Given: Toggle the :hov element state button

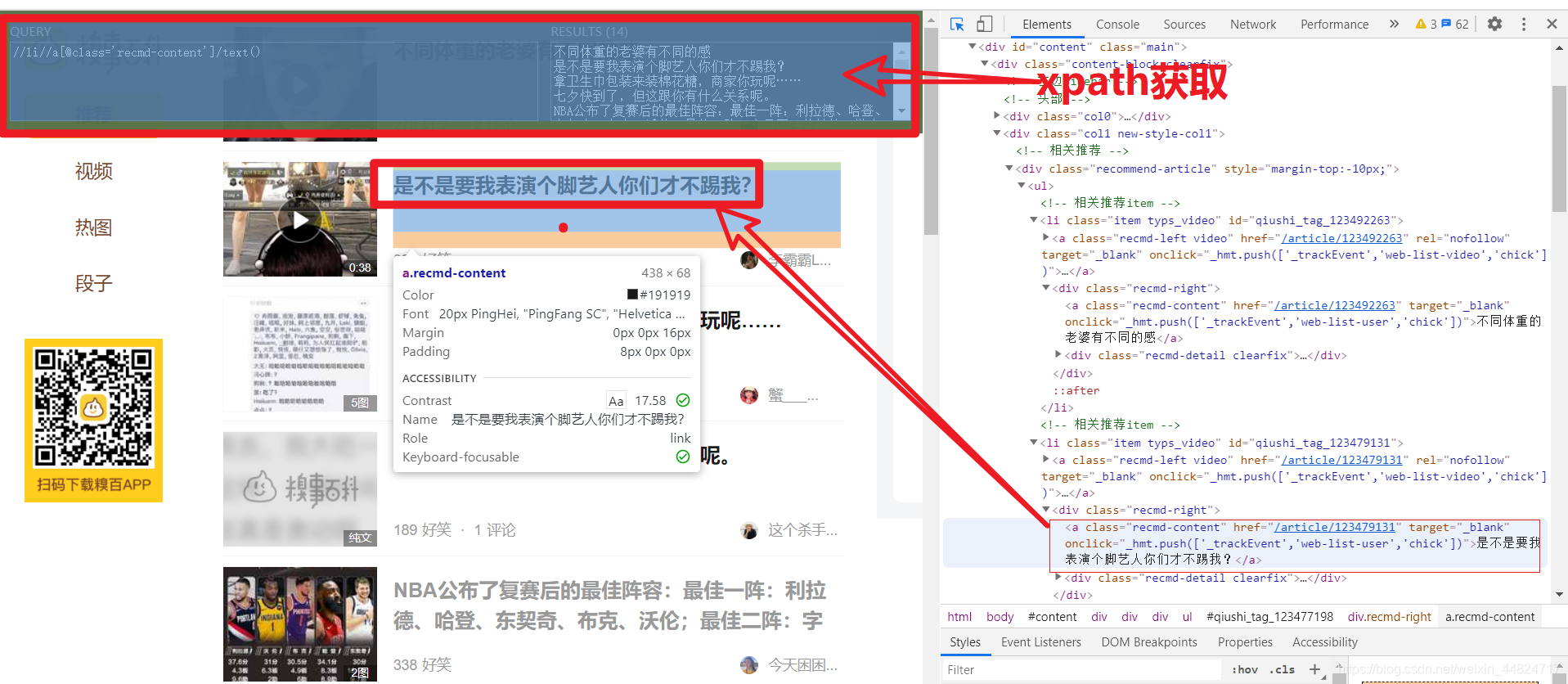Looking at the screenshot, I should (x=1245, y=669).
